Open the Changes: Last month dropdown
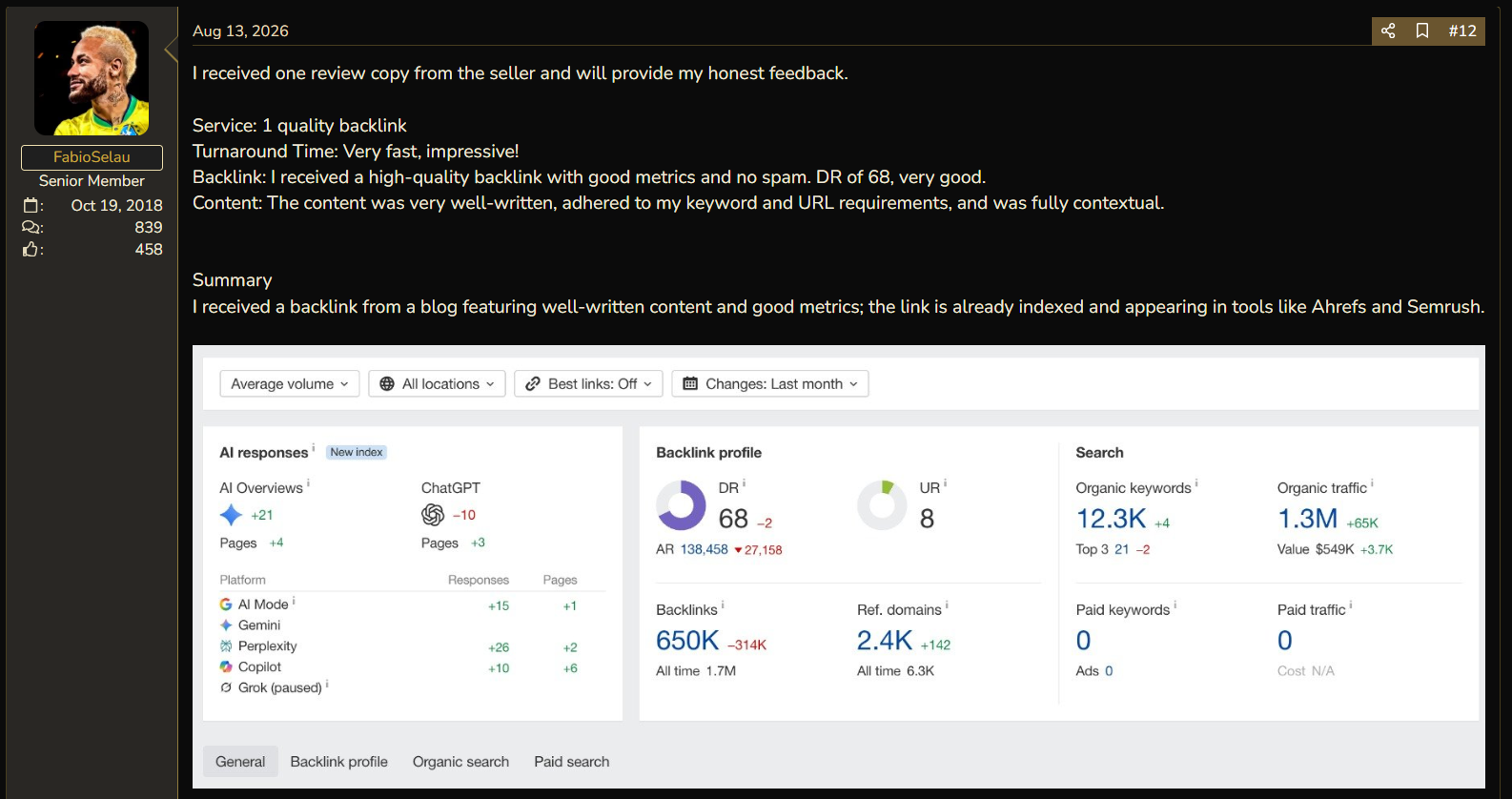1512x799 pixels. click(770, 383)
